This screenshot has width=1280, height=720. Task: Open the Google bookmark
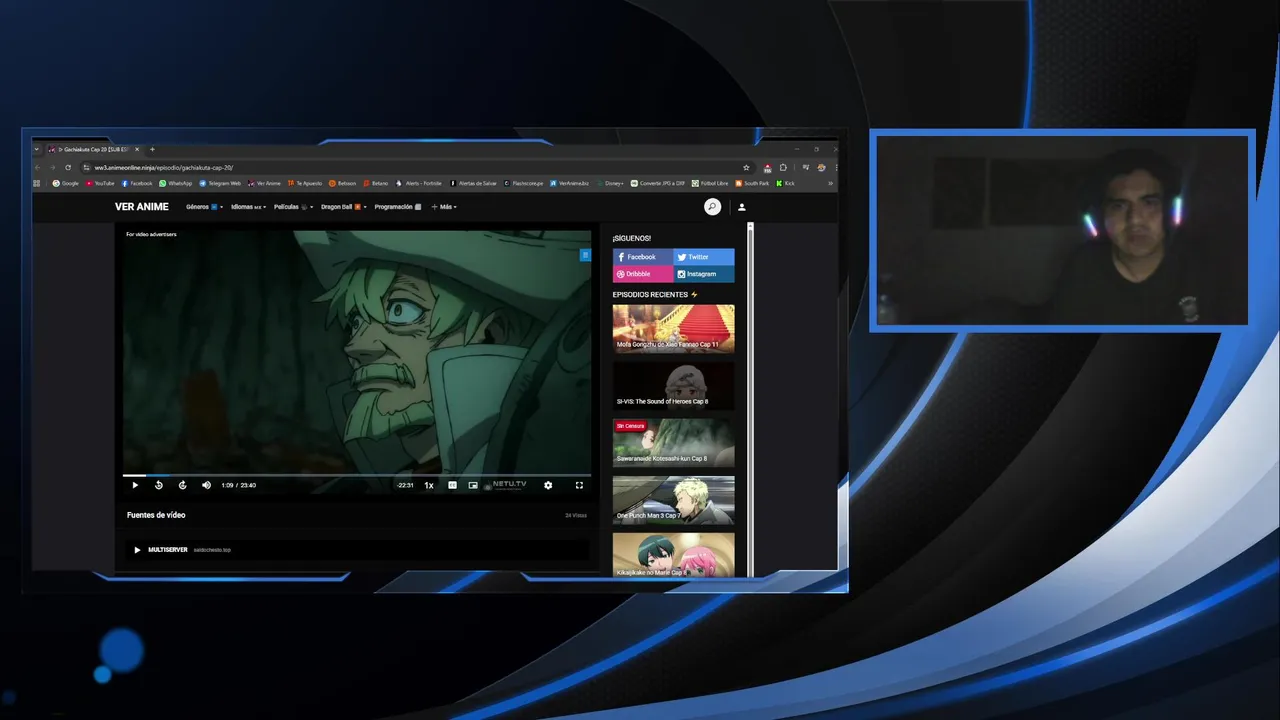(66, 183)
